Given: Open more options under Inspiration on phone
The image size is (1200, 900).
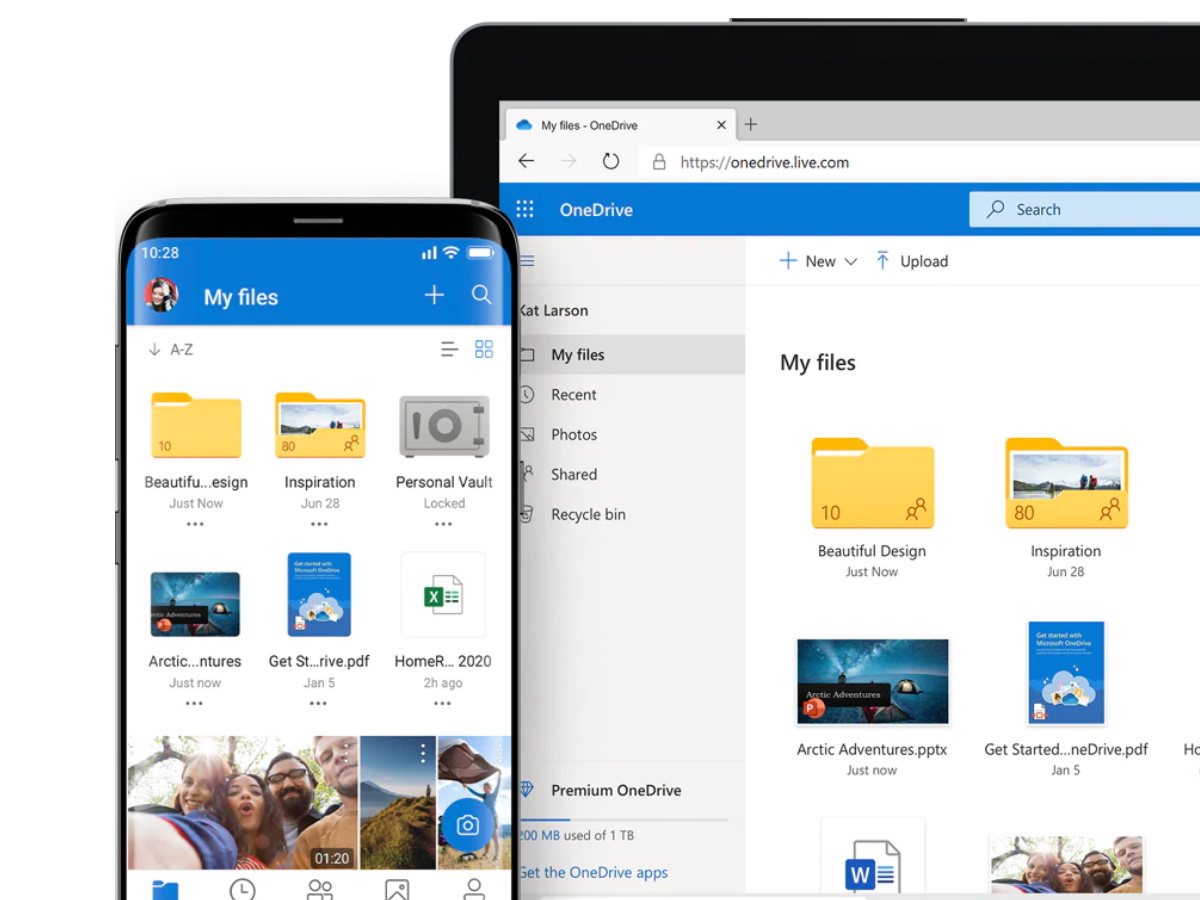Looking at the screenshot, I should coord(319,524).
